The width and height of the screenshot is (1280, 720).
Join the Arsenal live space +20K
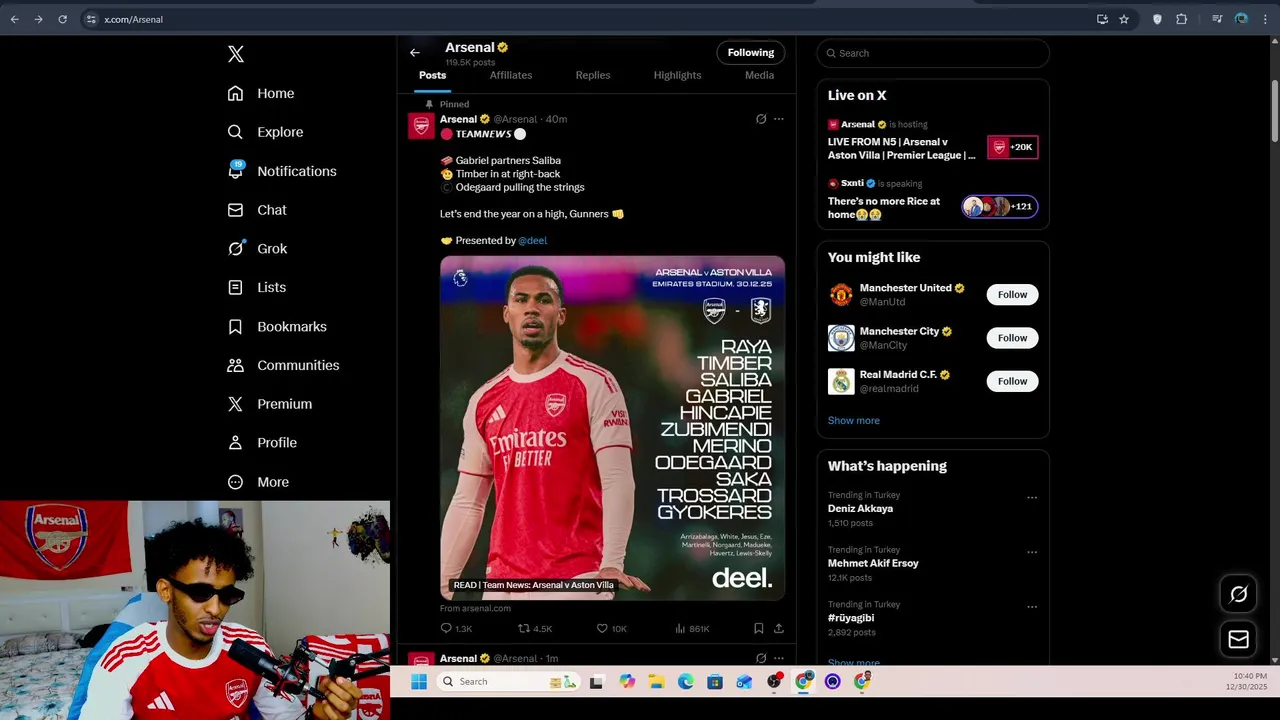1013,147
